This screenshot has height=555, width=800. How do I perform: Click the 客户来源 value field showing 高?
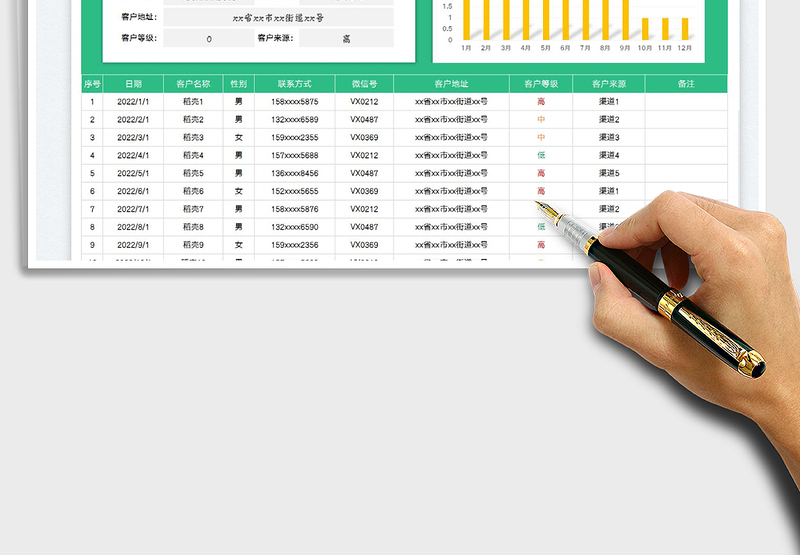click(346, 39)
